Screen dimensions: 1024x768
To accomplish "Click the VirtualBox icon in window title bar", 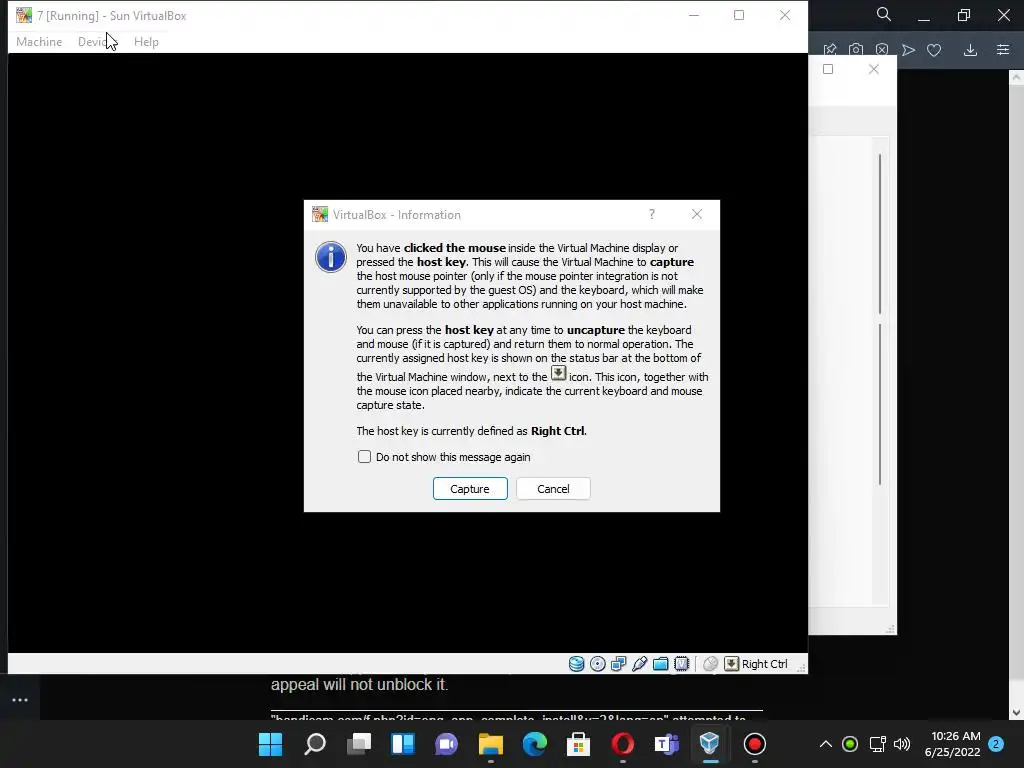I will [x=24, y=15].
